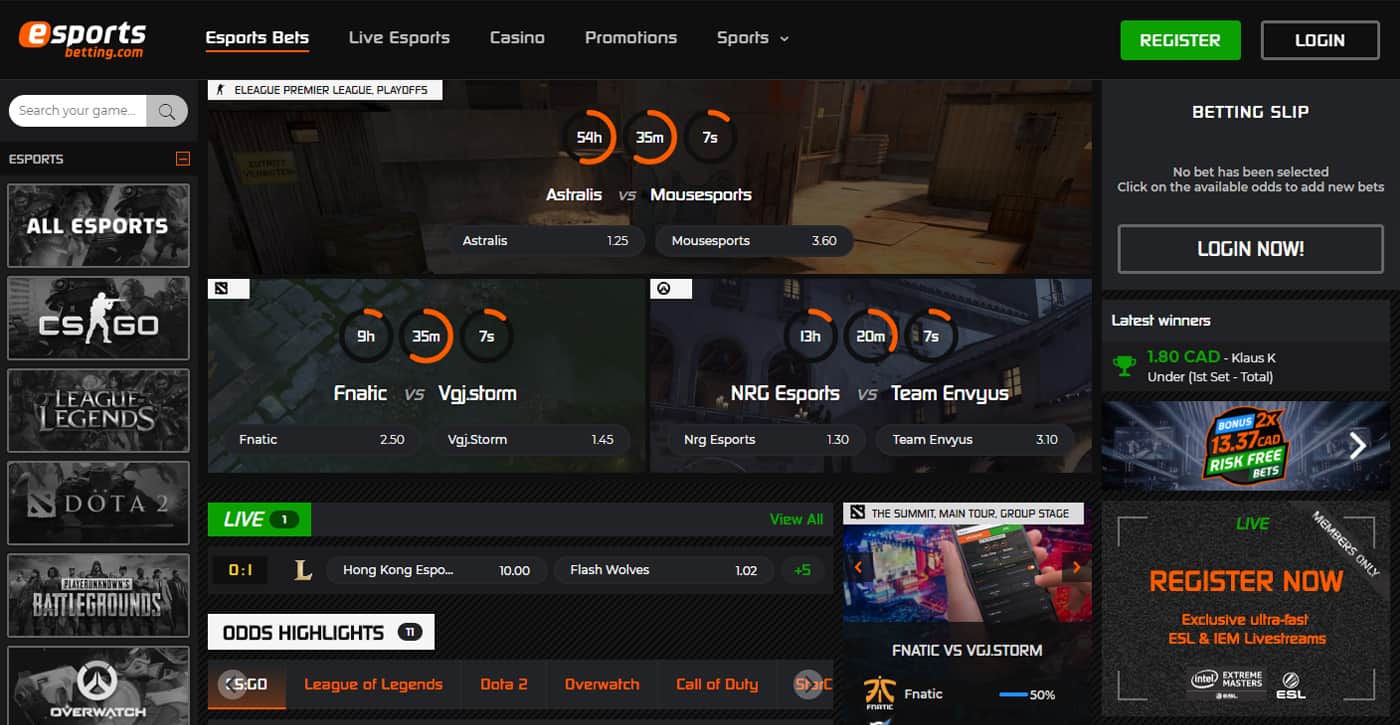Bet on Fnatic at 2.50
1400x725 pixels.
pyautogui.click(x=321, y=439)
